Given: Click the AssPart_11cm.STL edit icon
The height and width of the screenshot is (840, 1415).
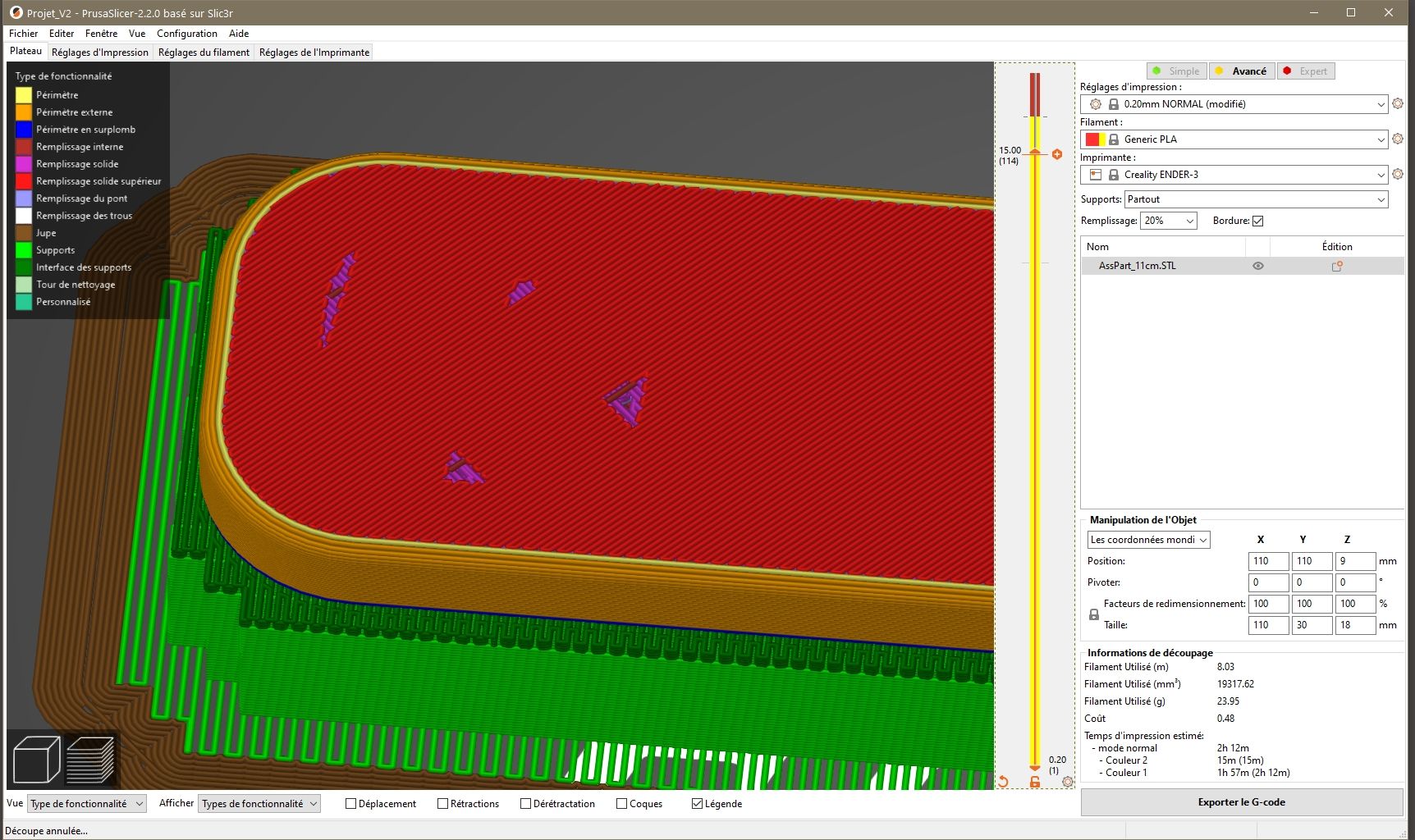Looking at the screenshot, I should point(1337,266).
